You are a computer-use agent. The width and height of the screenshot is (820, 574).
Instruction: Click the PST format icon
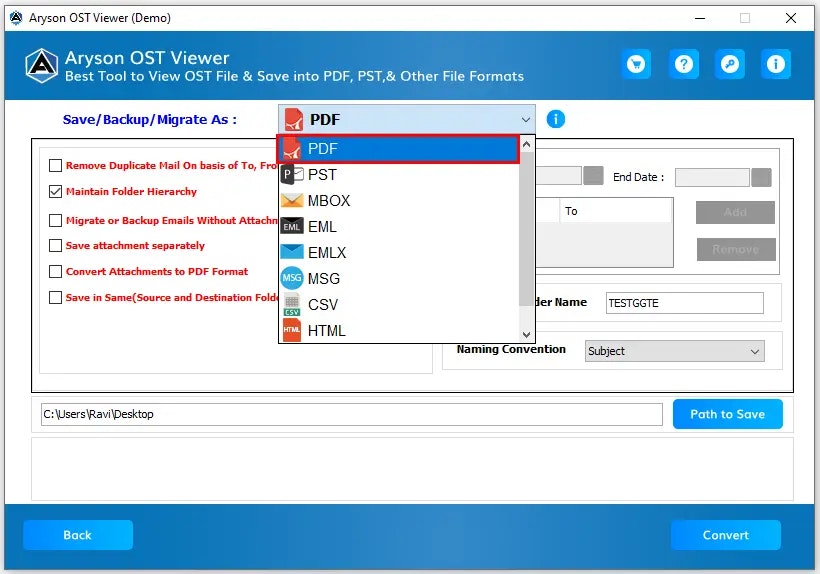(x=292, y=175)
